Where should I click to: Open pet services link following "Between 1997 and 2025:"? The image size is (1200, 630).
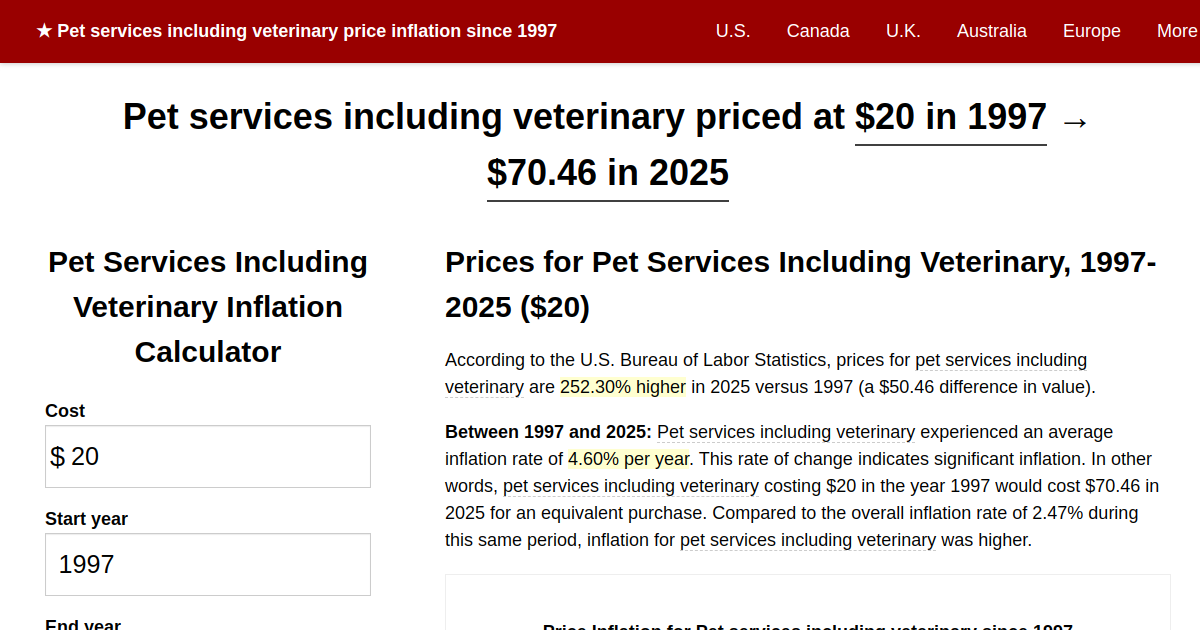[x=786, y=432]
